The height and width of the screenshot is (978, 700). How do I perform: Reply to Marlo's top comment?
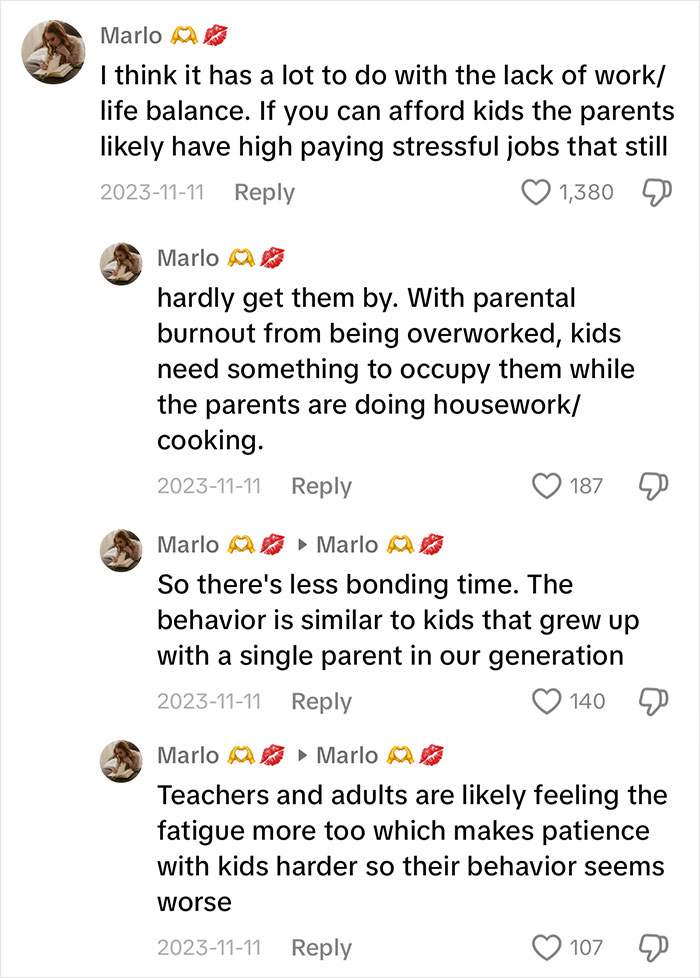tap(264, 192)
